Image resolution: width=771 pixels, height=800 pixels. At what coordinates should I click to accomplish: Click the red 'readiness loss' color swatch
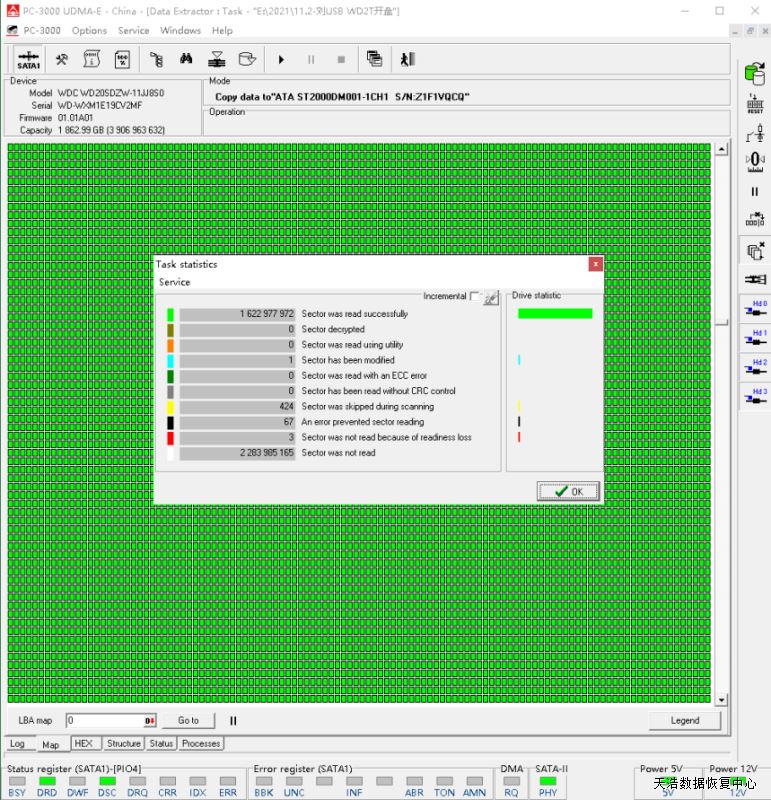[x=170, y=438]
